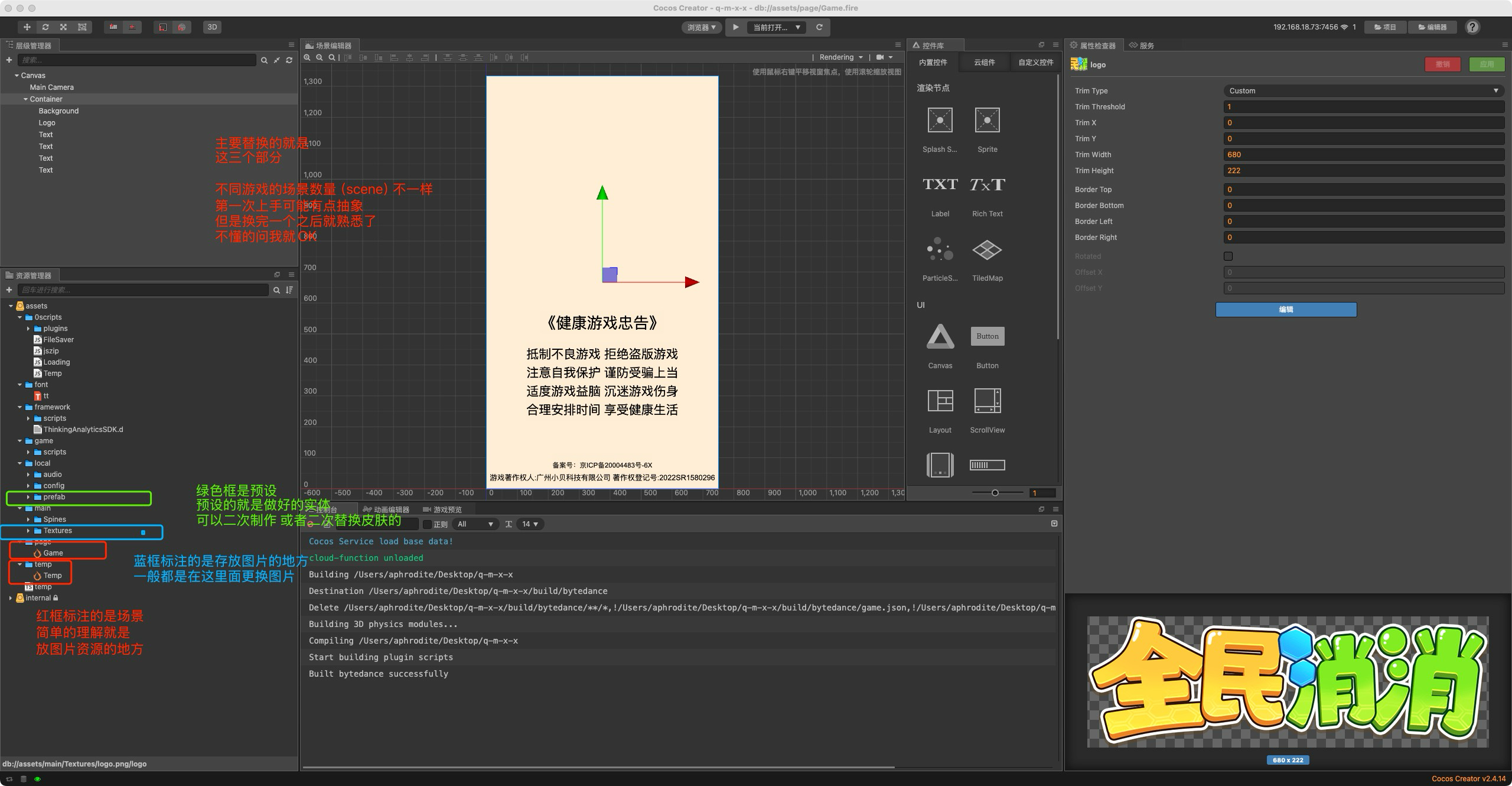
Task: Switch to the 云组件 tab
Action: (984, 63)
